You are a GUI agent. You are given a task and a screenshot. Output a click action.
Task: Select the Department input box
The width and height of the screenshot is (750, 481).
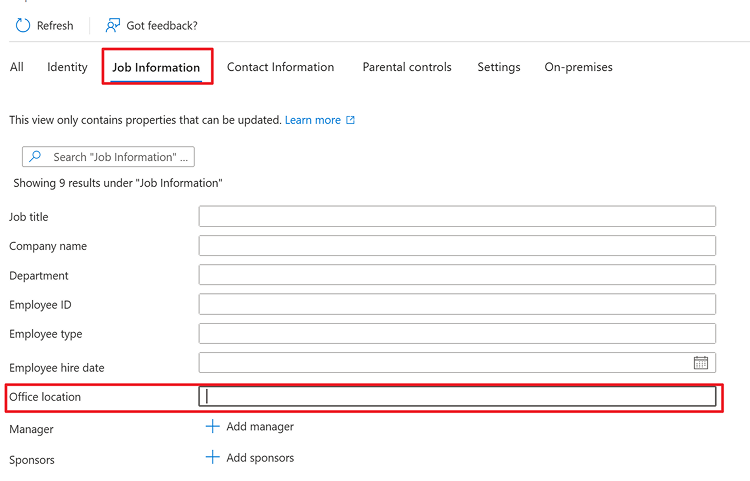457,275
